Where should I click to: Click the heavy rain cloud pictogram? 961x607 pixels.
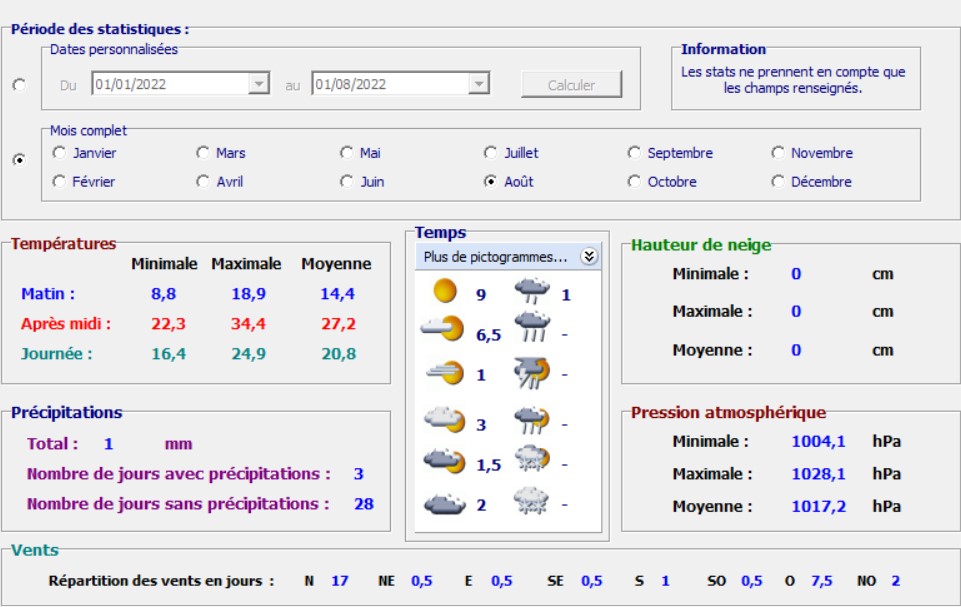531,327
